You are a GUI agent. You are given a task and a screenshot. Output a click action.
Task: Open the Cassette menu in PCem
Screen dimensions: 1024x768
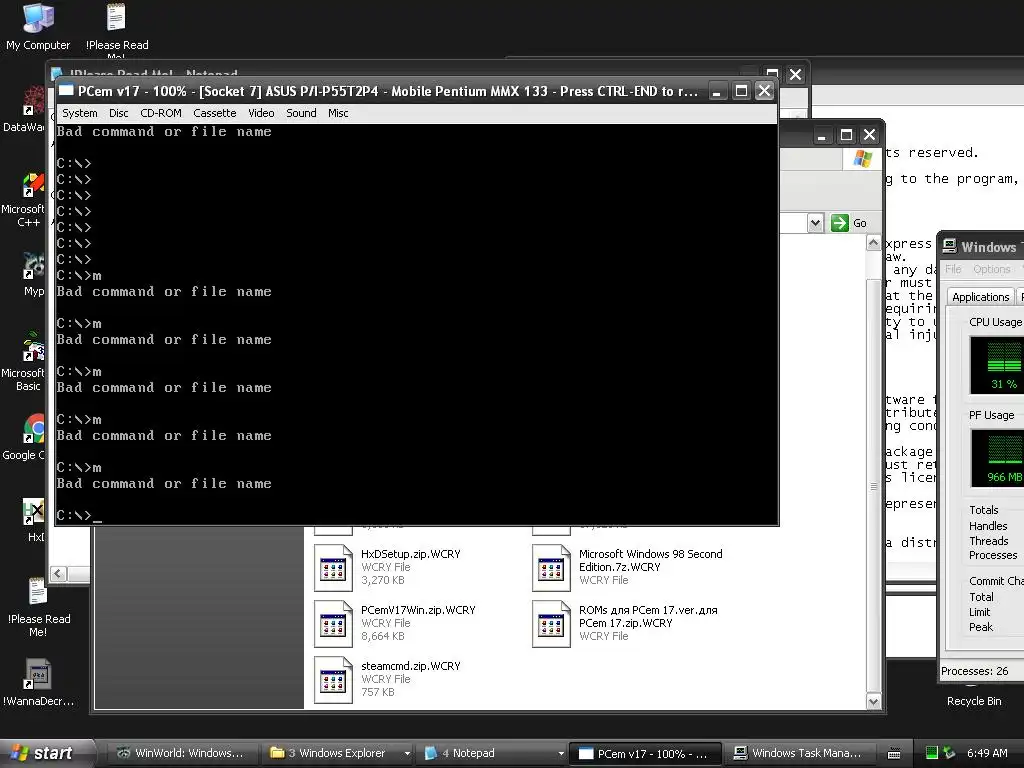click(x=214, y=113)
